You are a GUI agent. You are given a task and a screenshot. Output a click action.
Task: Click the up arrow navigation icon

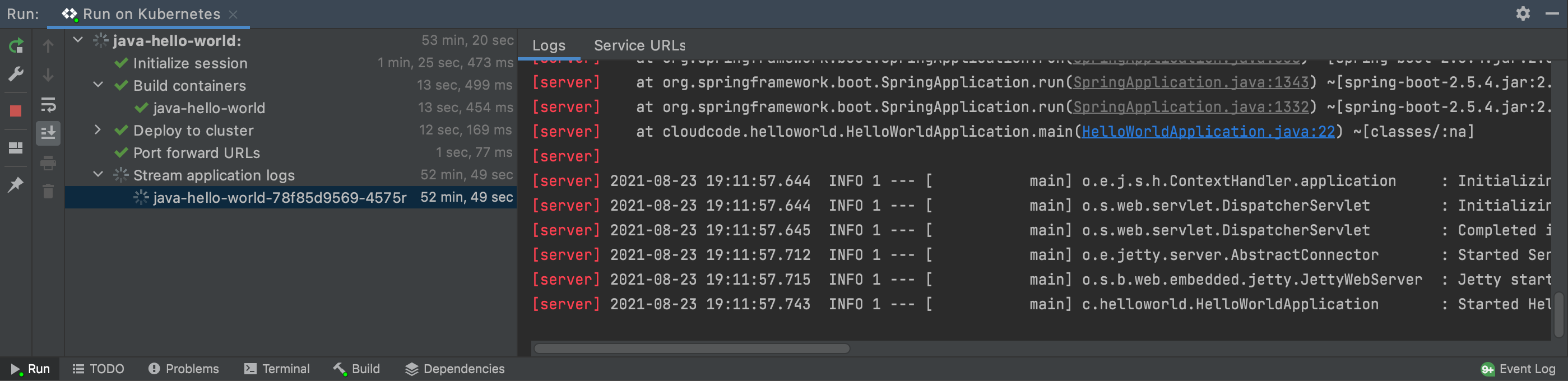click(48, 45)
